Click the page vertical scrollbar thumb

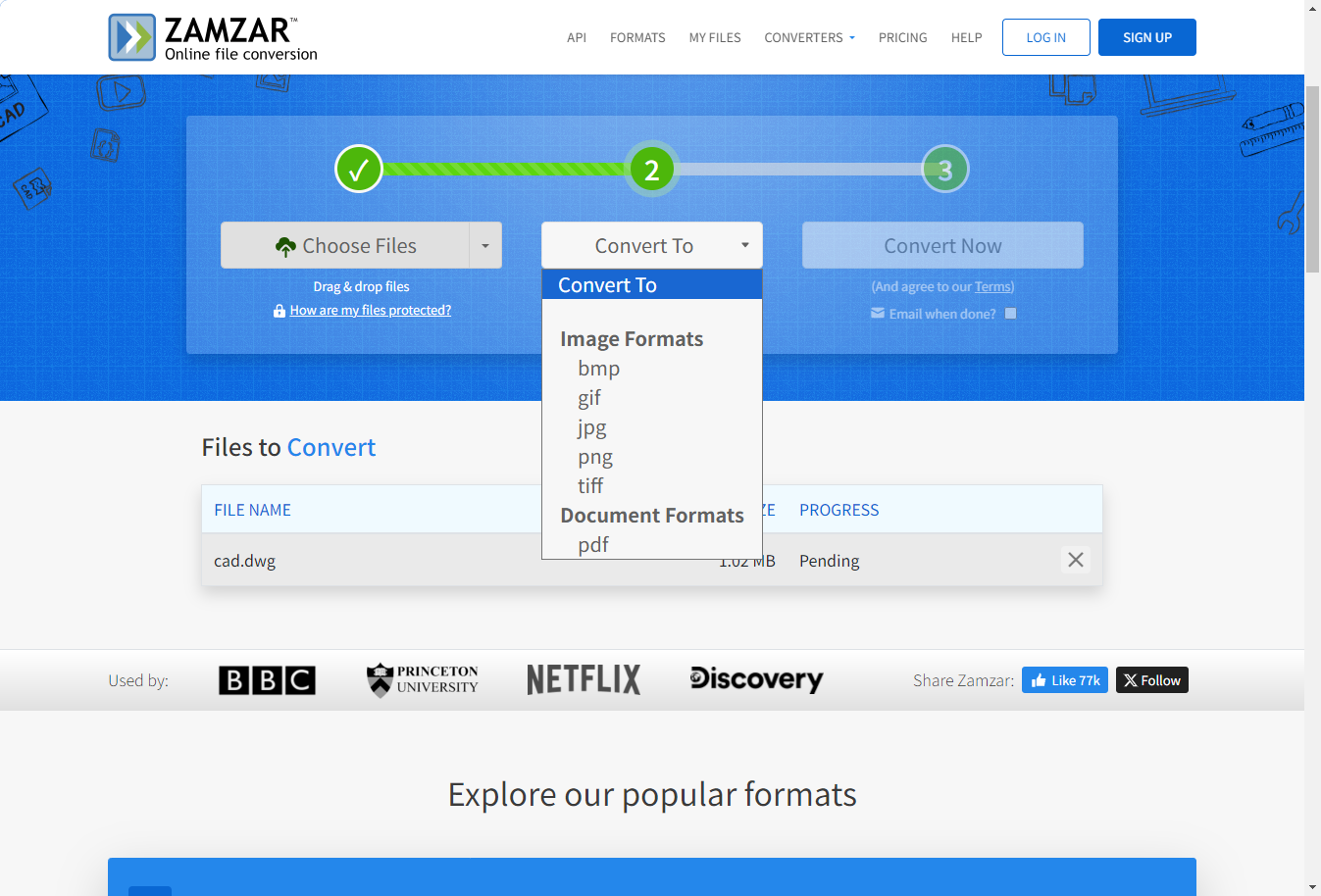click(1312, 178)
